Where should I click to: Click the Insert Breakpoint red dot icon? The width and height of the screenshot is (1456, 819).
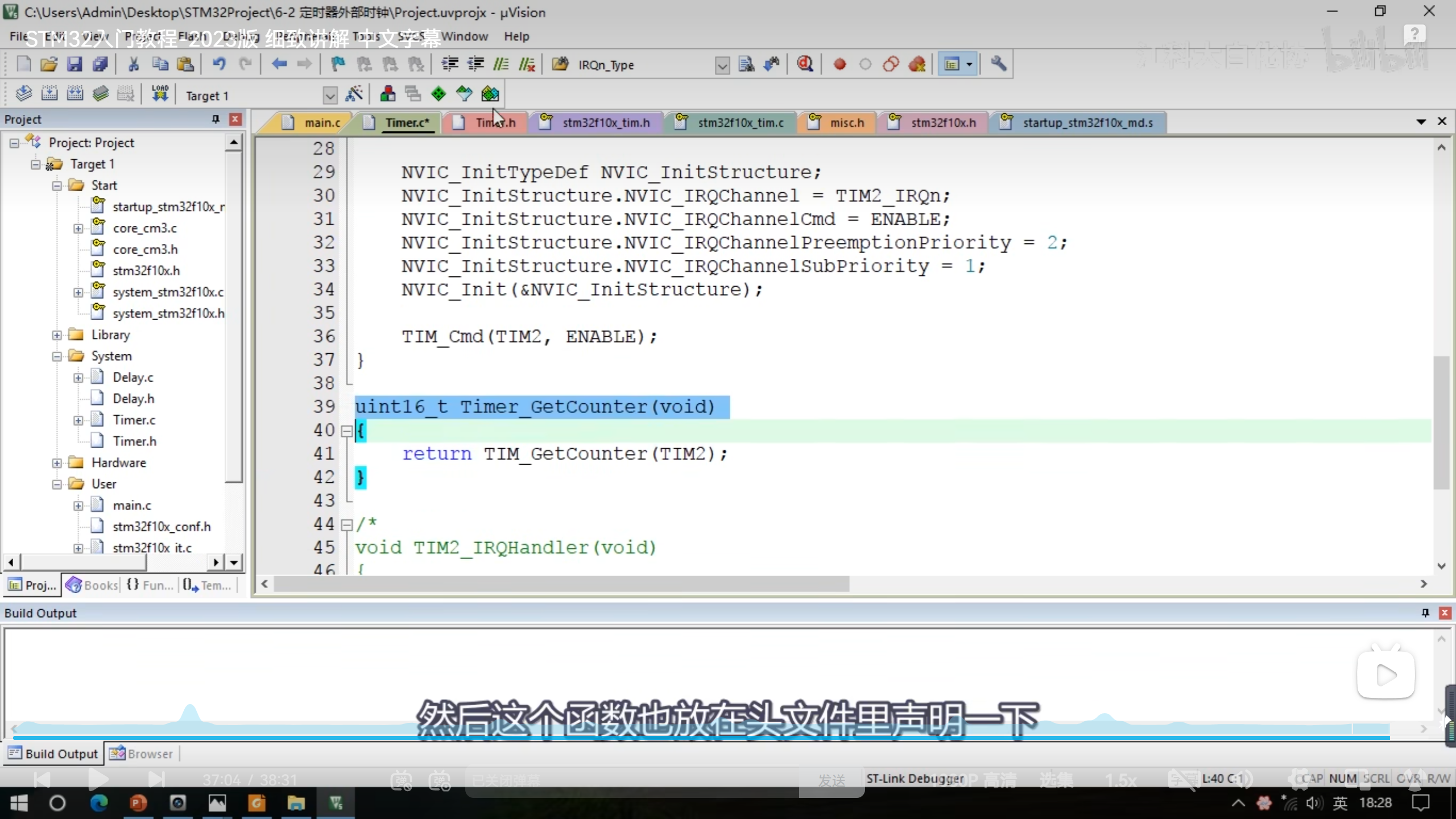click(839, 64)
